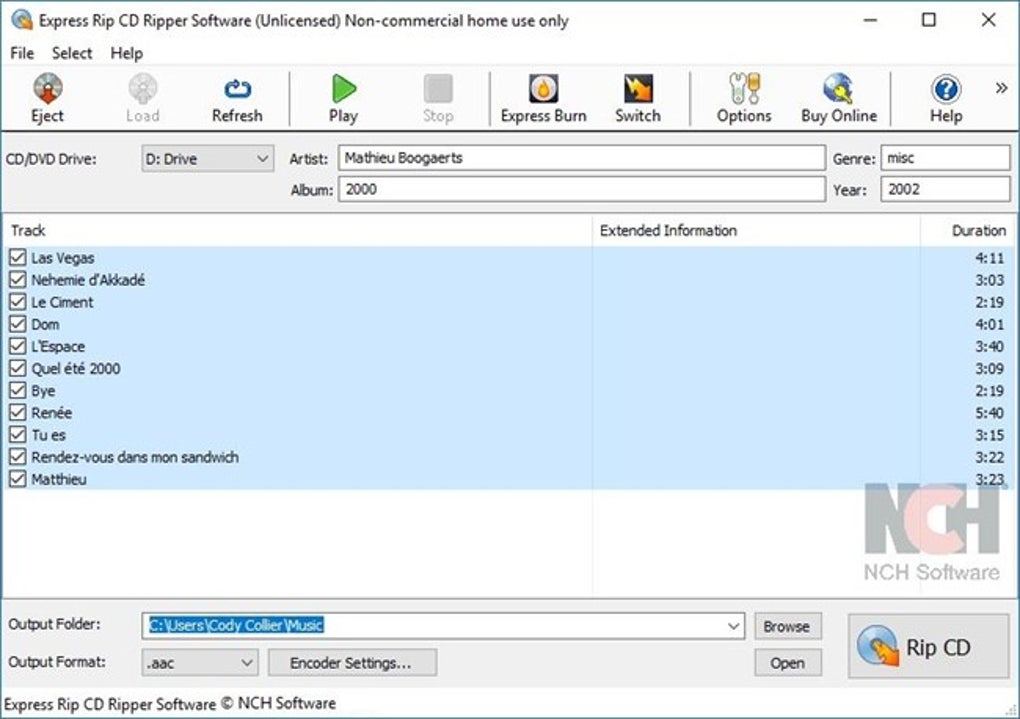Show more toolbar items with the chevron
The height and width of the screenshot is (719, 1020).
(x=1001, y=88)
